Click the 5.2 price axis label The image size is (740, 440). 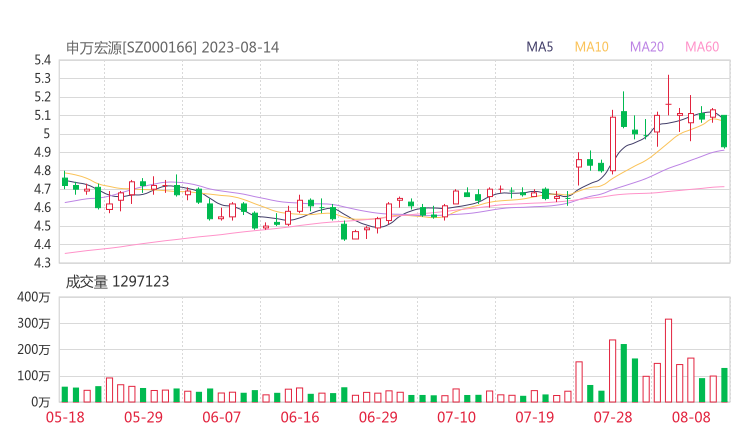click(42, 97)
